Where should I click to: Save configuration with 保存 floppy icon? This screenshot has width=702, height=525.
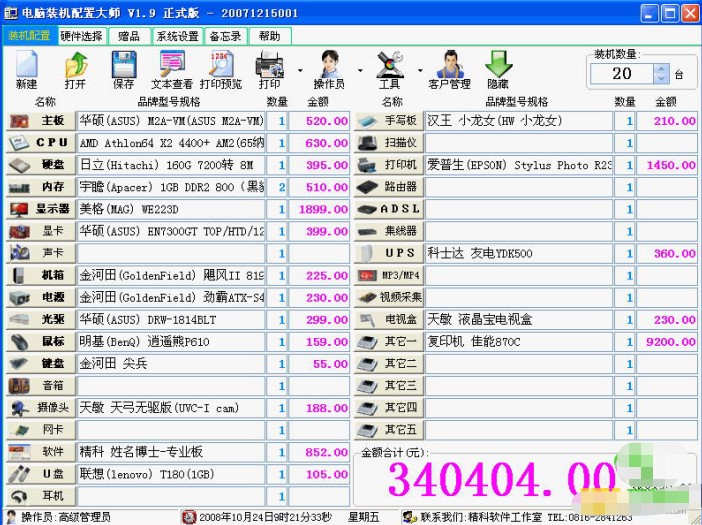tap(124, 70)
